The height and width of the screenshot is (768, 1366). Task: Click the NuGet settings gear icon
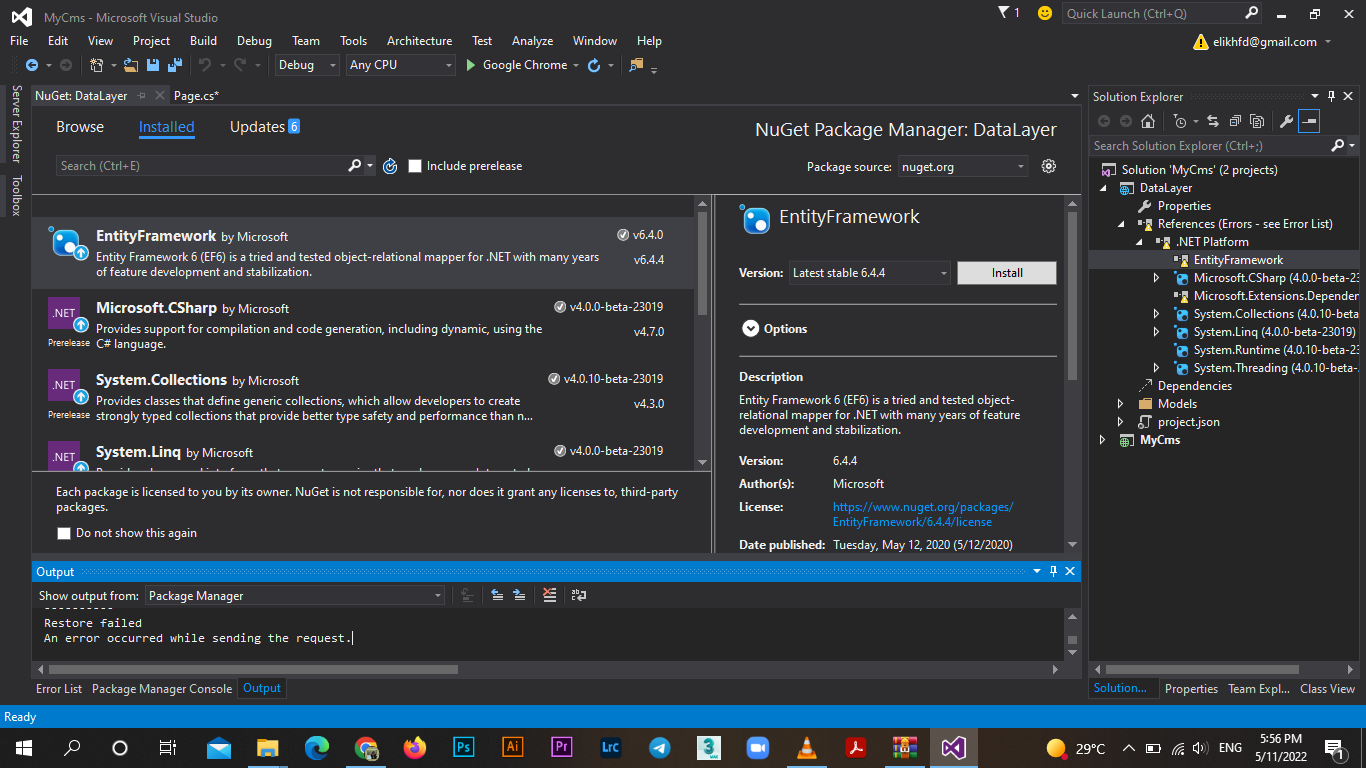pyautogui.click(x=1048, y=166)
